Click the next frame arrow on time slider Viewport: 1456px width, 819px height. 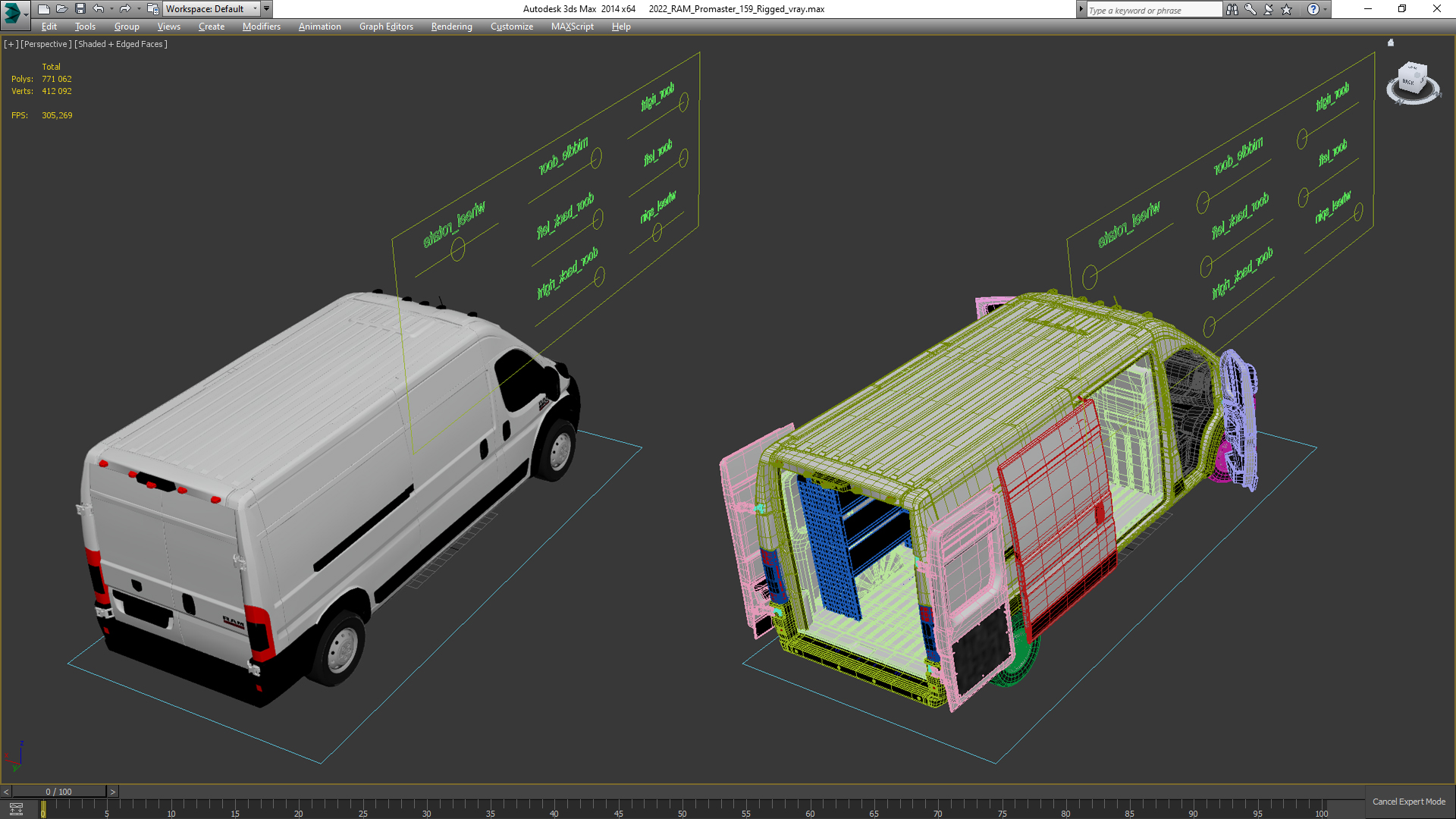tap(113, 792)
